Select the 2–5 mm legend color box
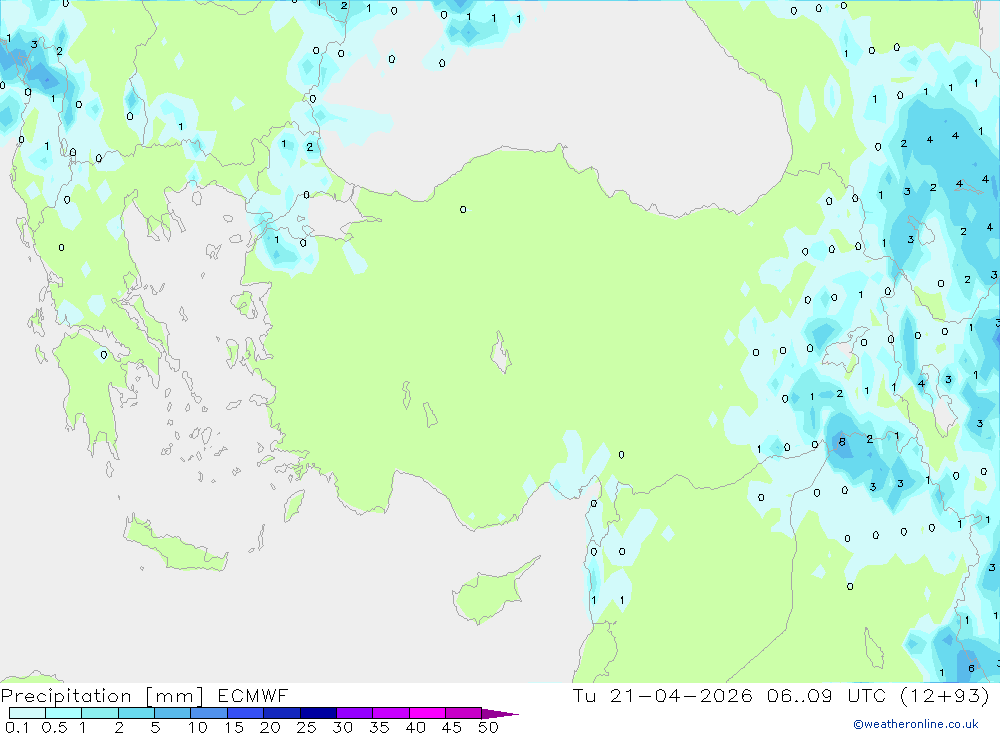Viewport: 1000px width, 733px height. pyautogui.click(x=136, y=713)
